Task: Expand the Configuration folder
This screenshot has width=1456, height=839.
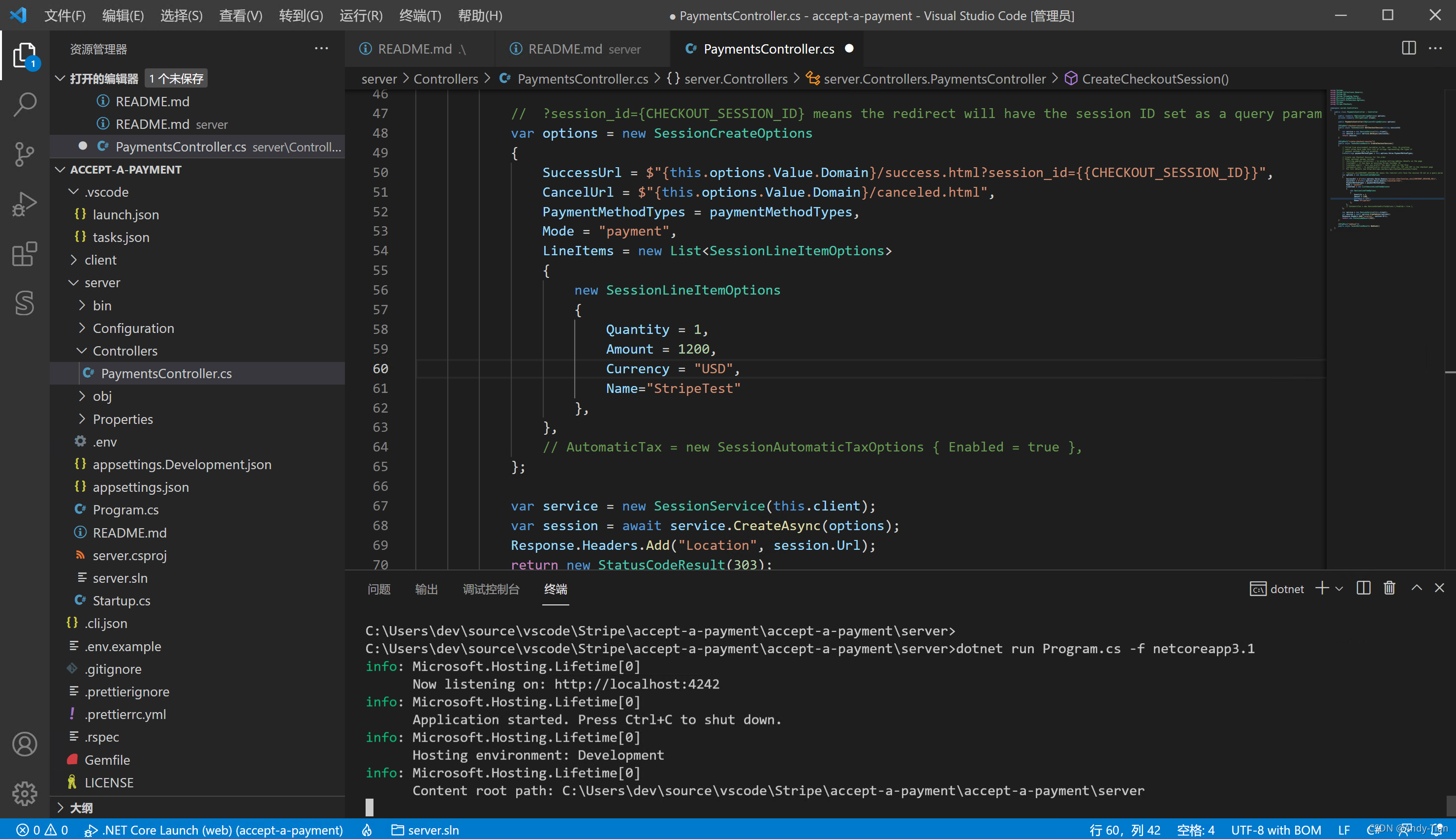Action: [x=82, y=328]
